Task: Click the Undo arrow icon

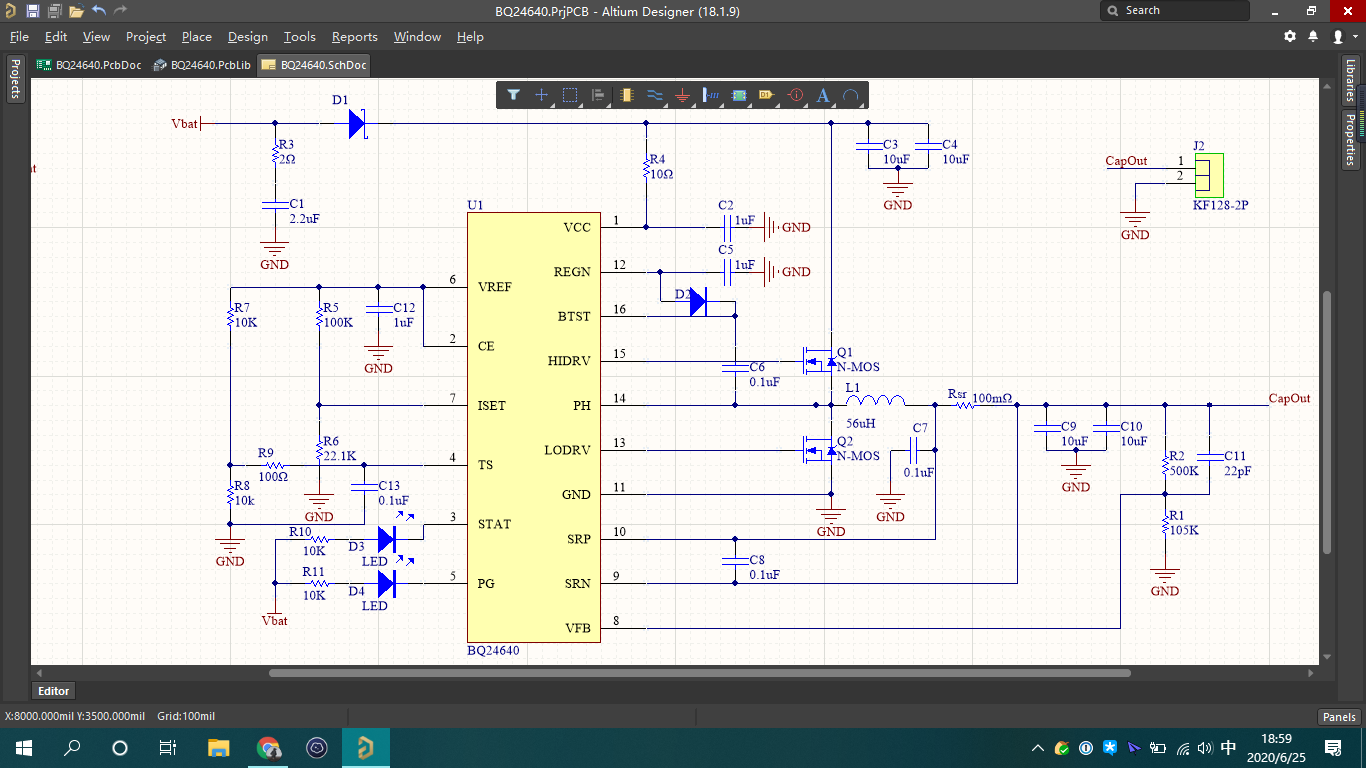Action: (99, 11)
